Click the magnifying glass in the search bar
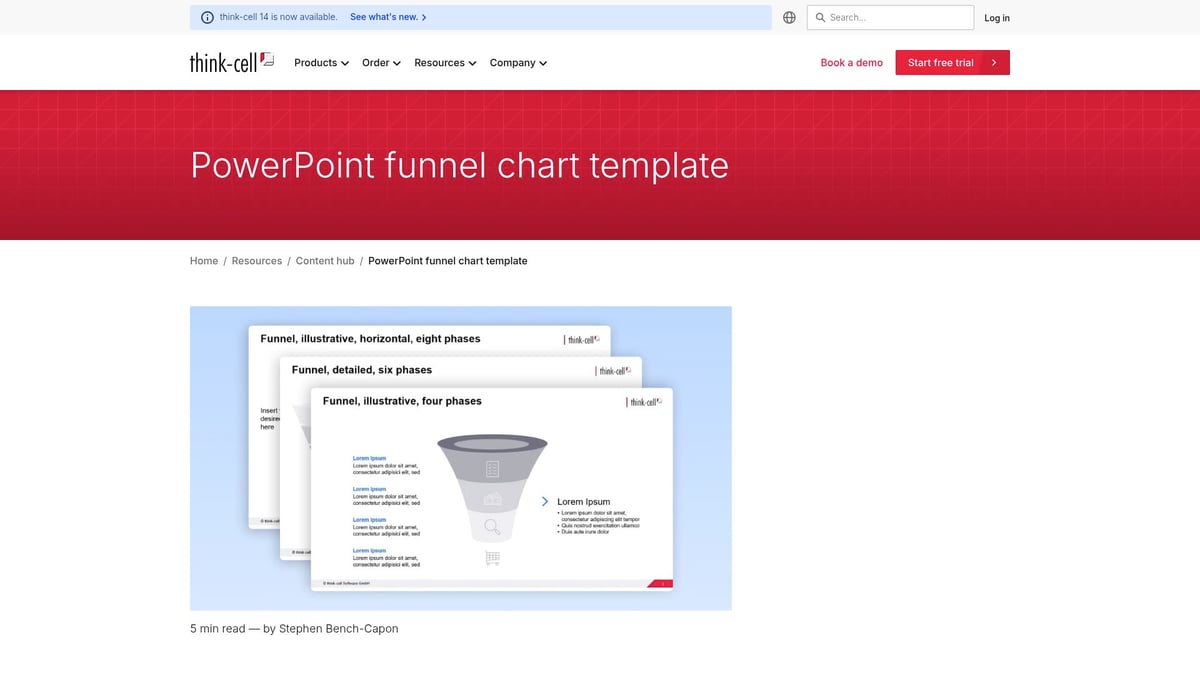Image resolution: width=1200 pixels, height=675 pixels. [x=822, y=17]
